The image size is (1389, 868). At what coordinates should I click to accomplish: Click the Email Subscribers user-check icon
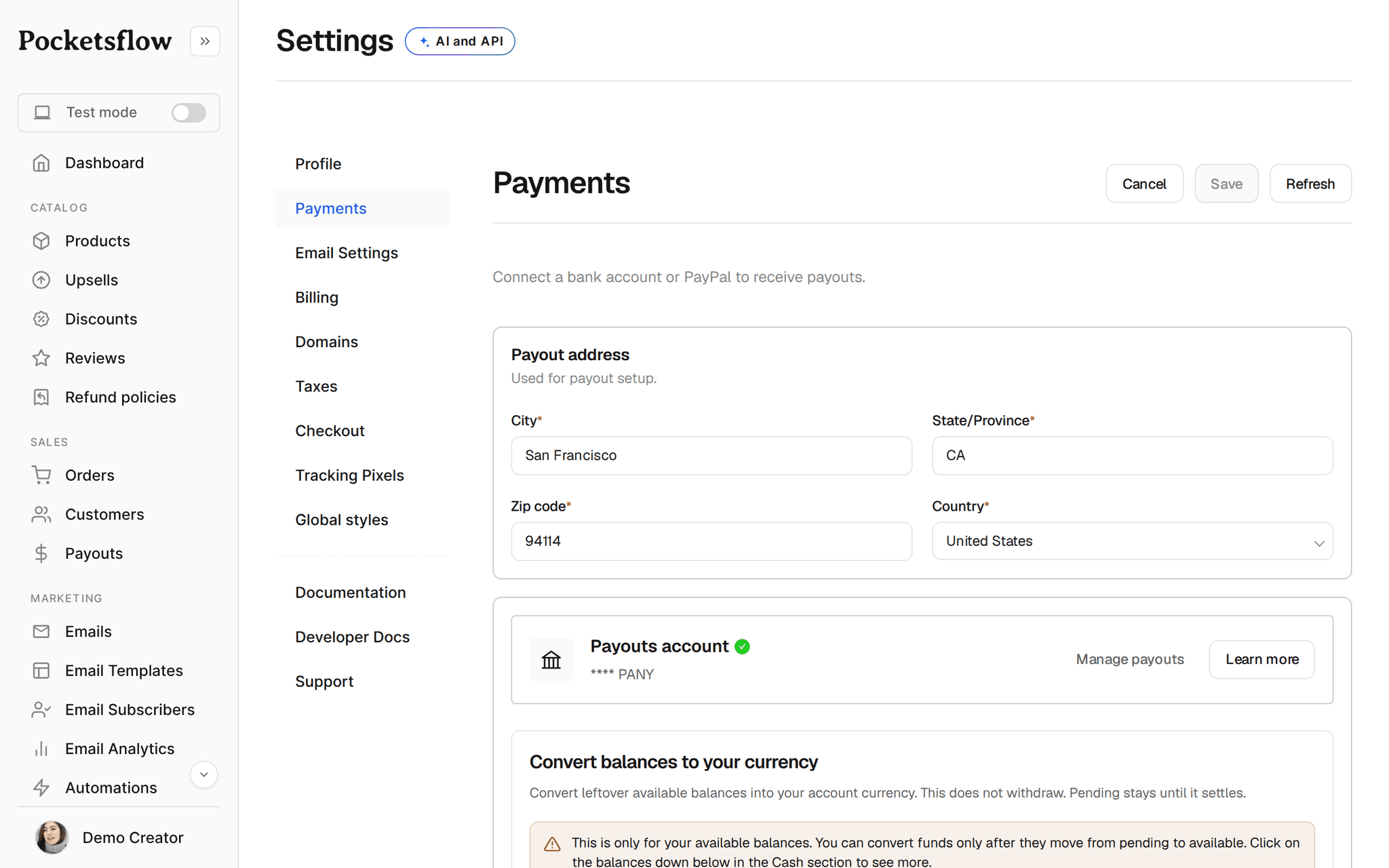click(x=41, y=710)
